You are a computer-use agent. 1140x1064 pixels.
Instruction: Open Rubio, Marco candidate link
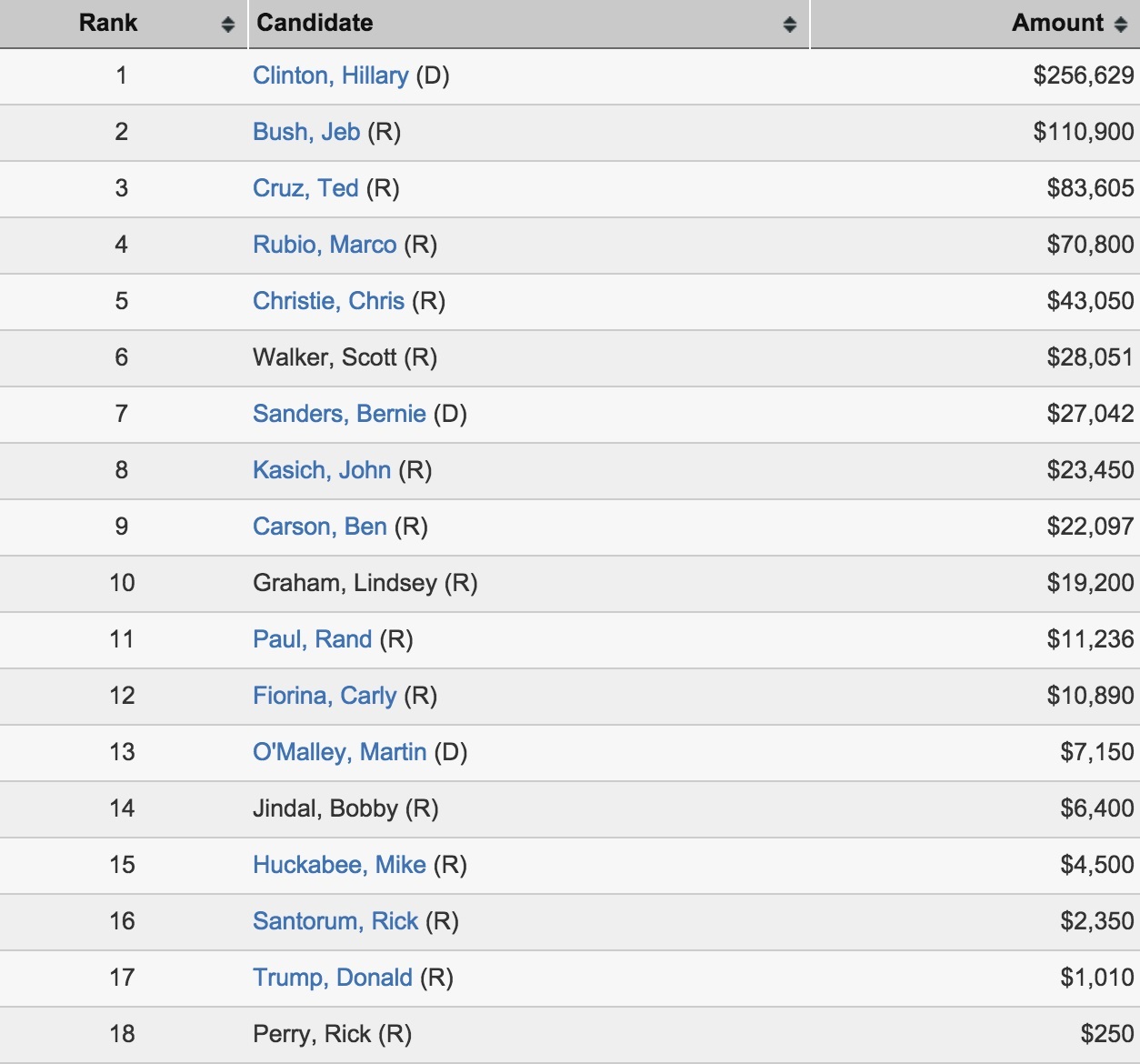[x=325, y=245]
